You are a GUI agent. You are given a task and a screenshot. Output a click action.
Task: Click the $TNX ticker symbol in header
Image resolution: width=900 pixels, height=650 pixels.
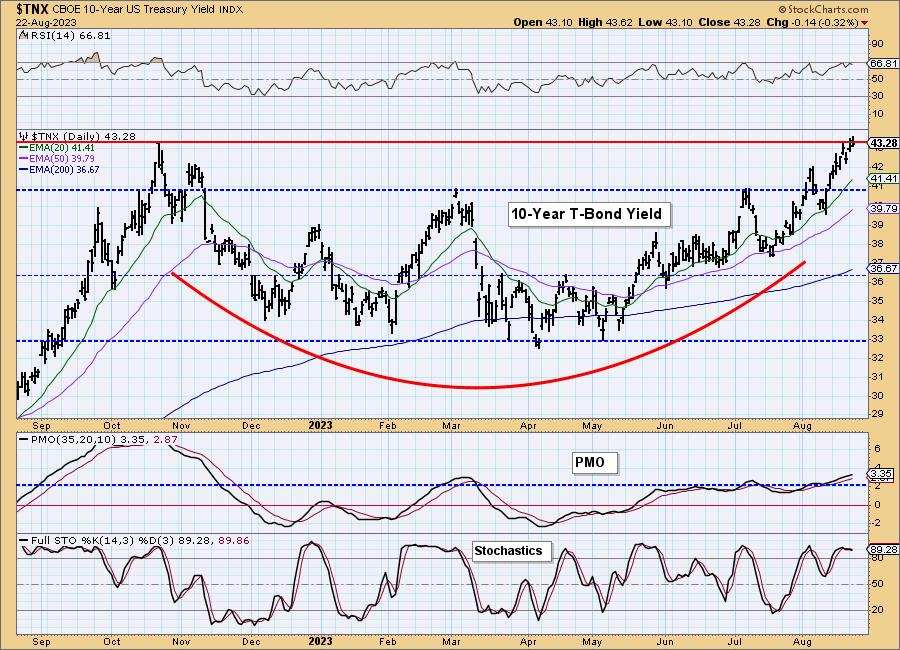[x=32, y=9]
